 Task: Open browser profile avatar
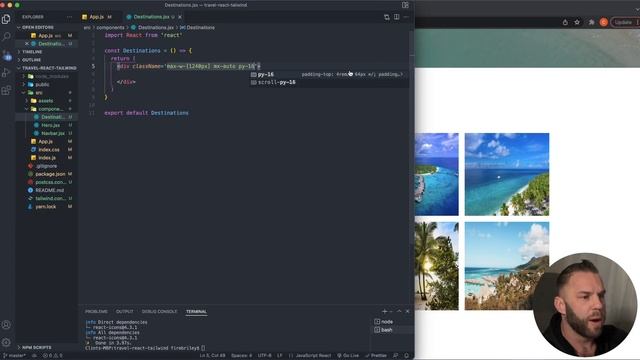click(x=604, y=22)
